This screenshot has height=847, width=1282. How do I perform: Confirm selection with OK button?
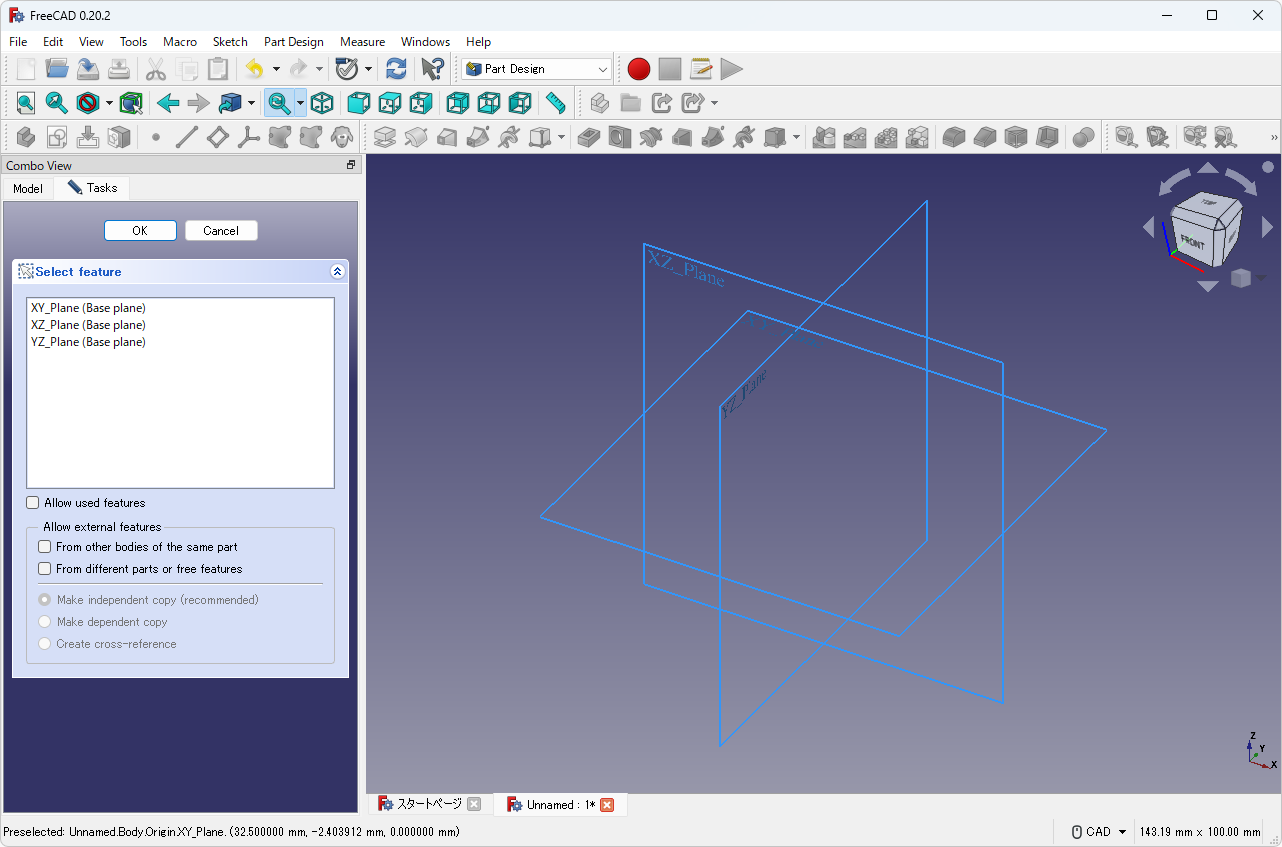tap(140, 231)
